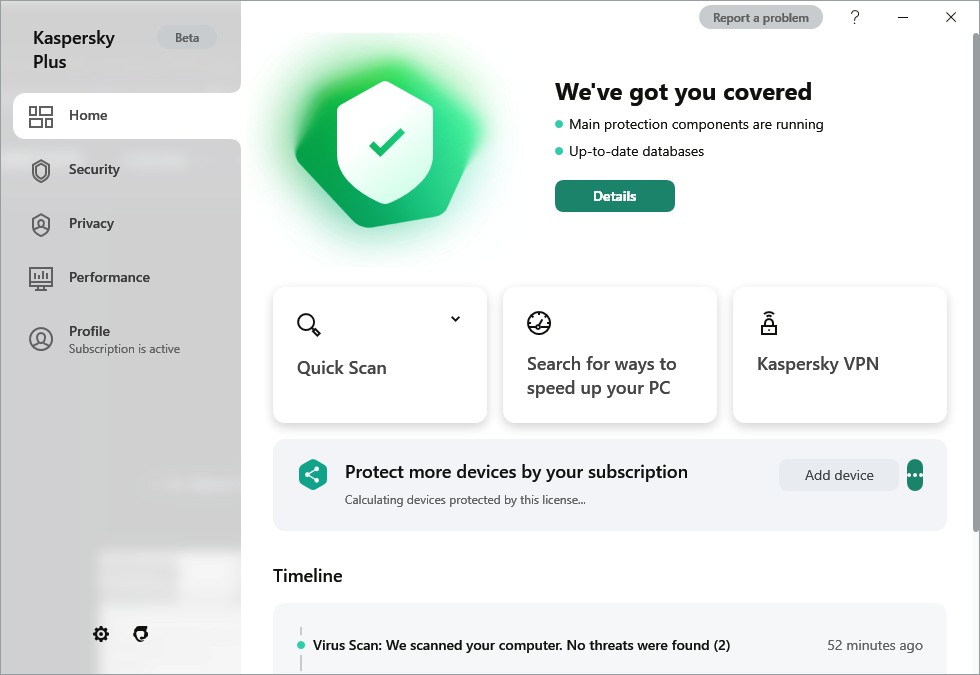The image size is (980, 675).
Task: Select the Home tab in the sidebar
Action: click(88, 116)
